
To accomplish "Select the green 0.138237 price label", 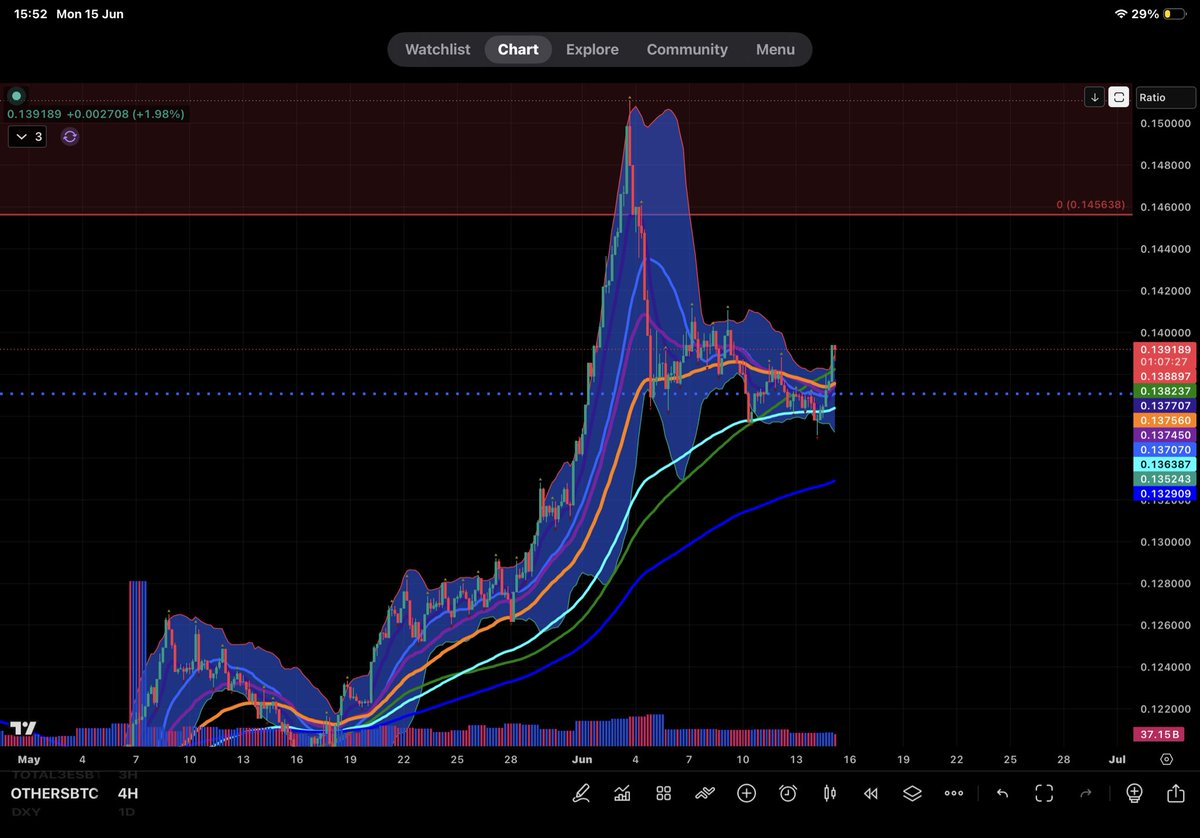I will coord(1163,391).
